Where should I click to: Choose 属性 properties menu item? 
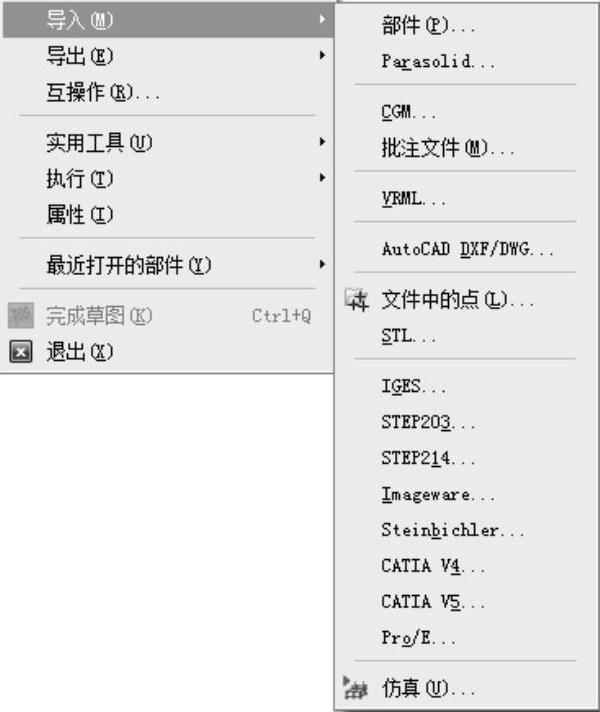point(80,215)
